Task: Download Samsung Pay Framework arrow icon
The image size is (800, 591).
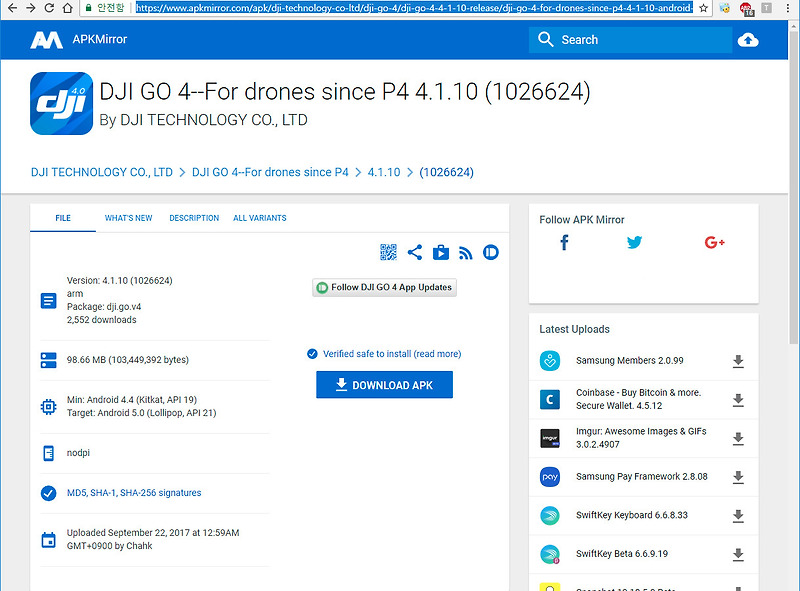Action: pyautogui.click(x=738, y=478)
